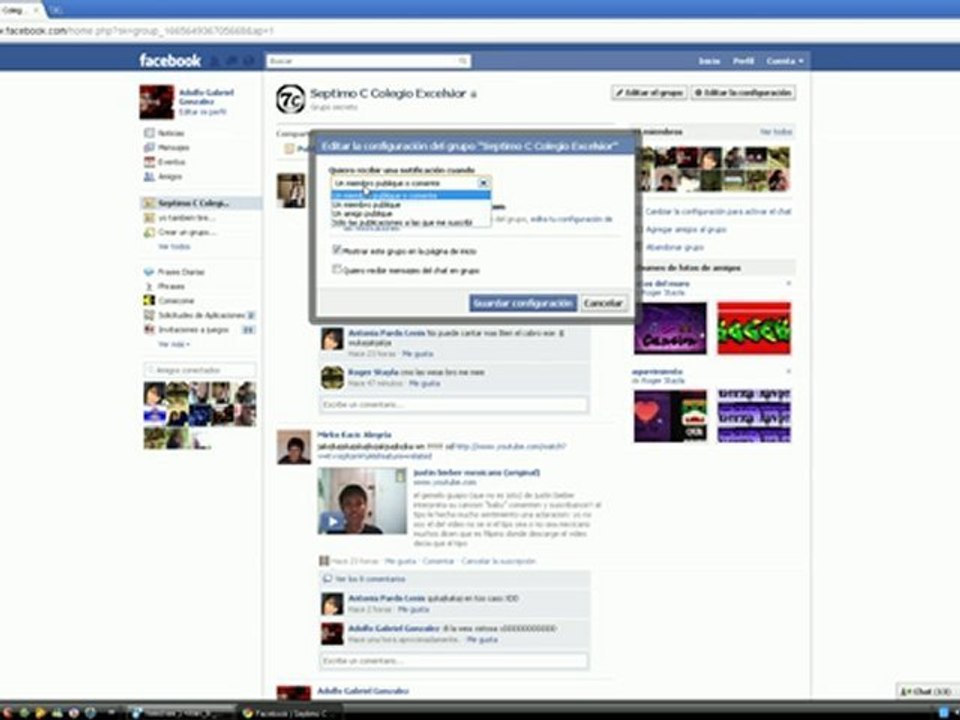Click the browser address bar
This screenshot has width=960, height=720.
[478, 31]
